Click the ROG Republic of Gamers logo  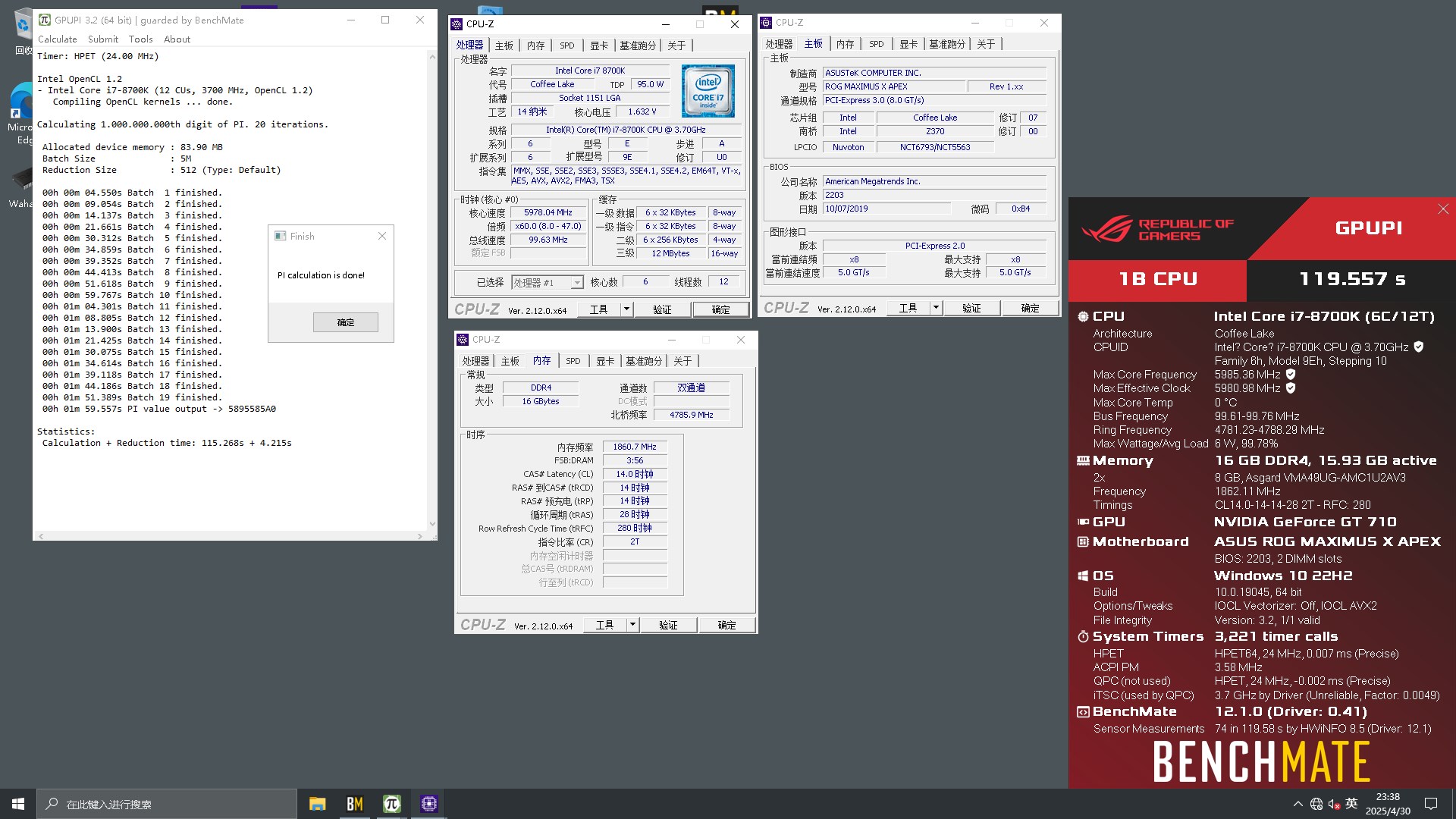click(1158, 229)
